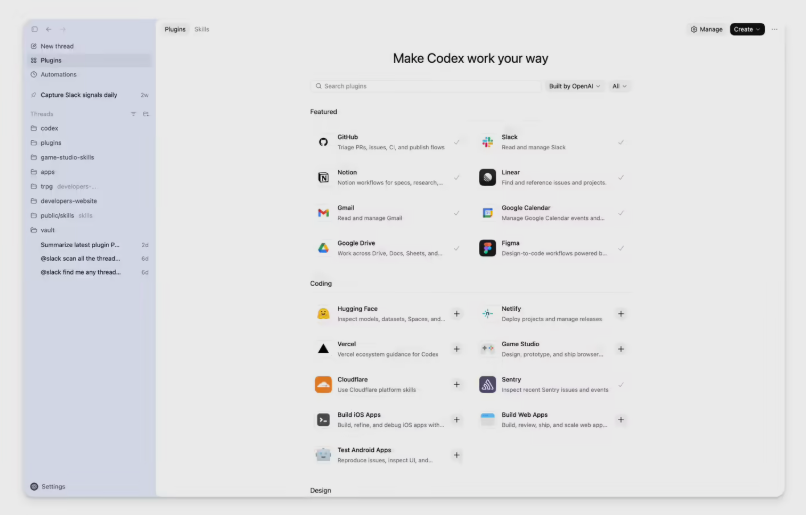Toggle the installed checkmark for Sentry
Viewport: 806px width, 515px height.
click(x=621, y=385)
